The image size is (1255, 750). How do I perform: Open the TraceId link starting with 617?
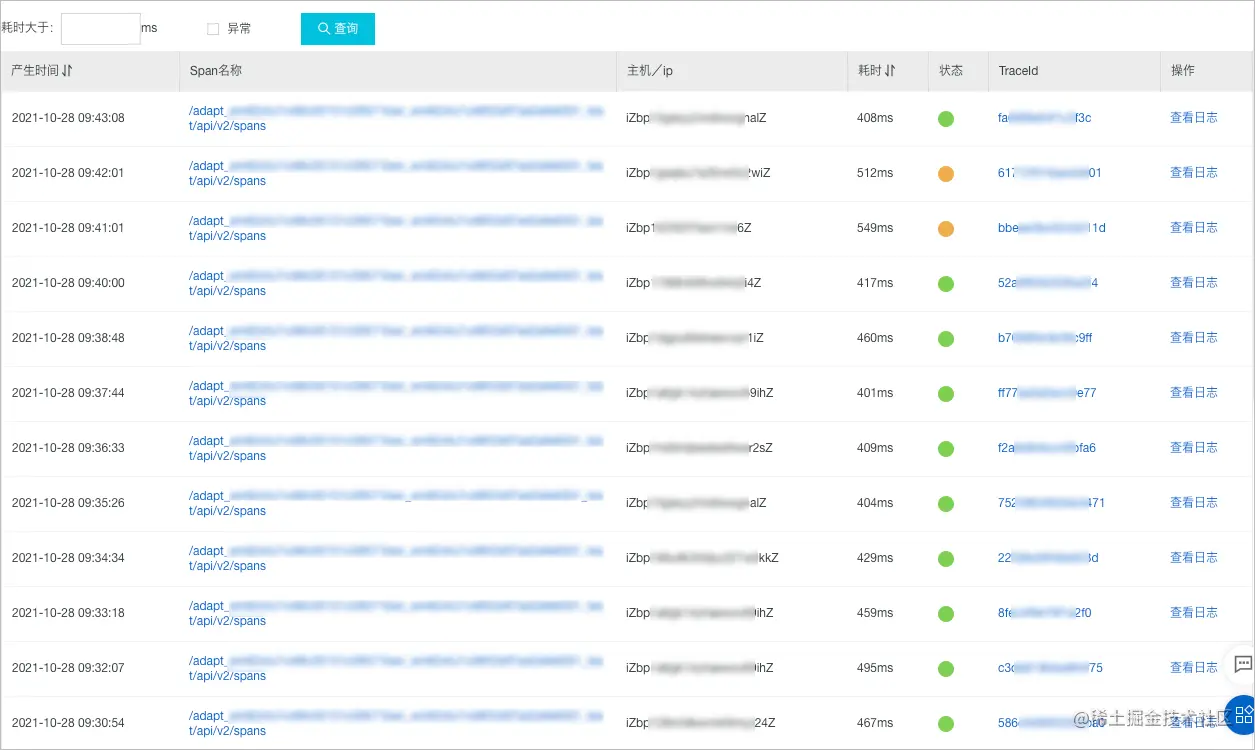[x=1049, y=173]
